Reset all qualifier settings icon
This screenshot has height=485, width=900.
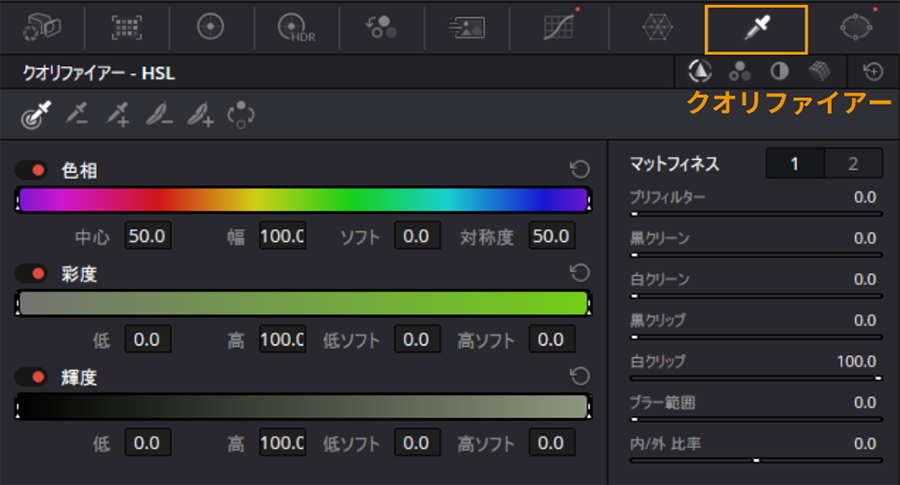pyautogui.click(x=873, y=72)
